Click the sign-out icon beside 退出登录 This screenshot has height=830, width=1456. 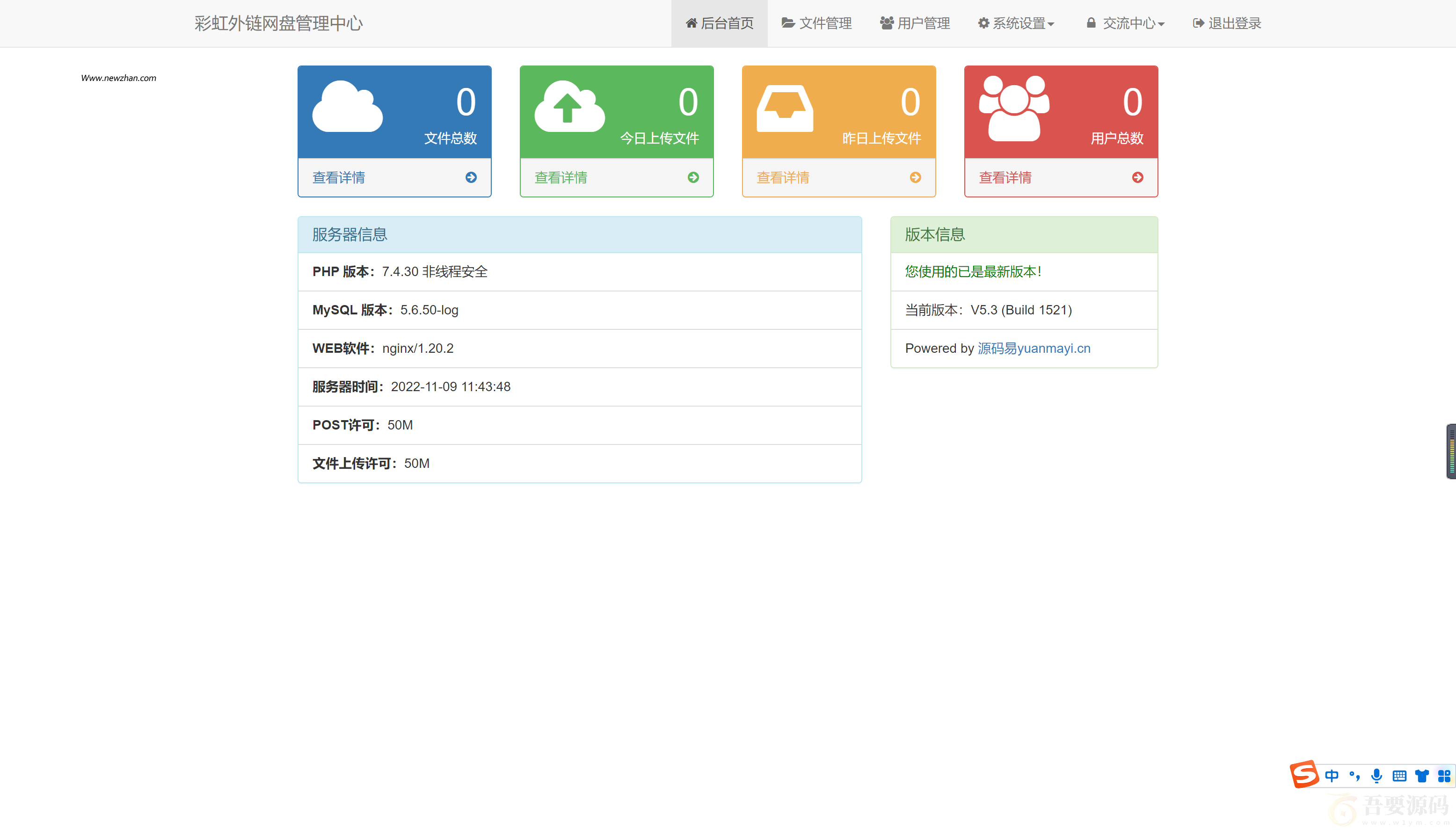click(1198, 23)
